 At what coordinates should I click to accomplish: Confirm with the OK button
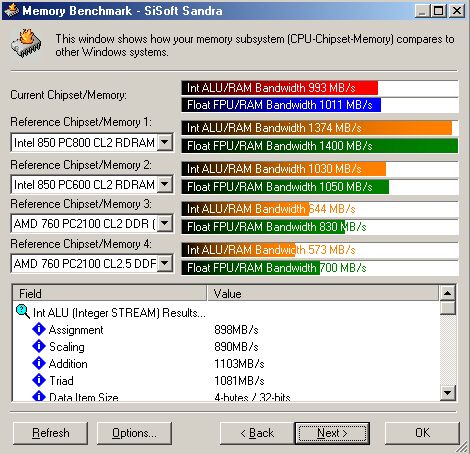422,433
